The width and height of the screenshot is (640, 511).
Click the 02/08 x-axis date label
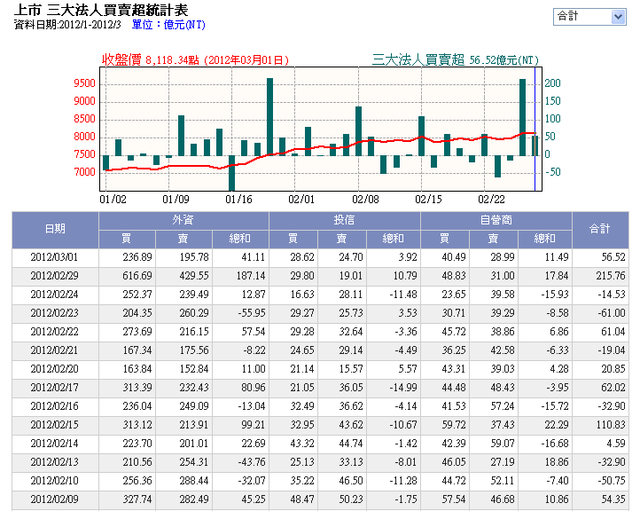click(x=365, y=199)
